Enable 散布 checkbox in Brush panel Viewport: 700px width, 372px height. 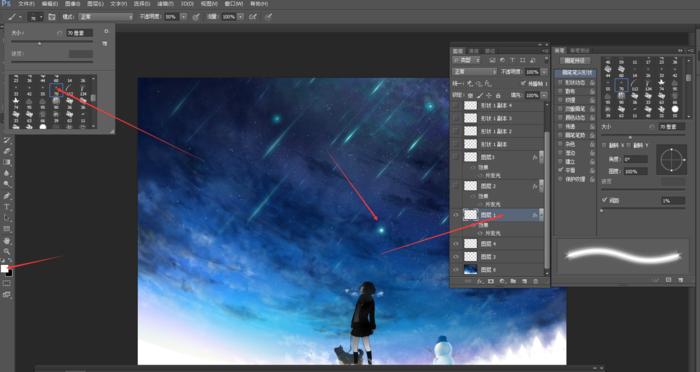click(560, 92)
